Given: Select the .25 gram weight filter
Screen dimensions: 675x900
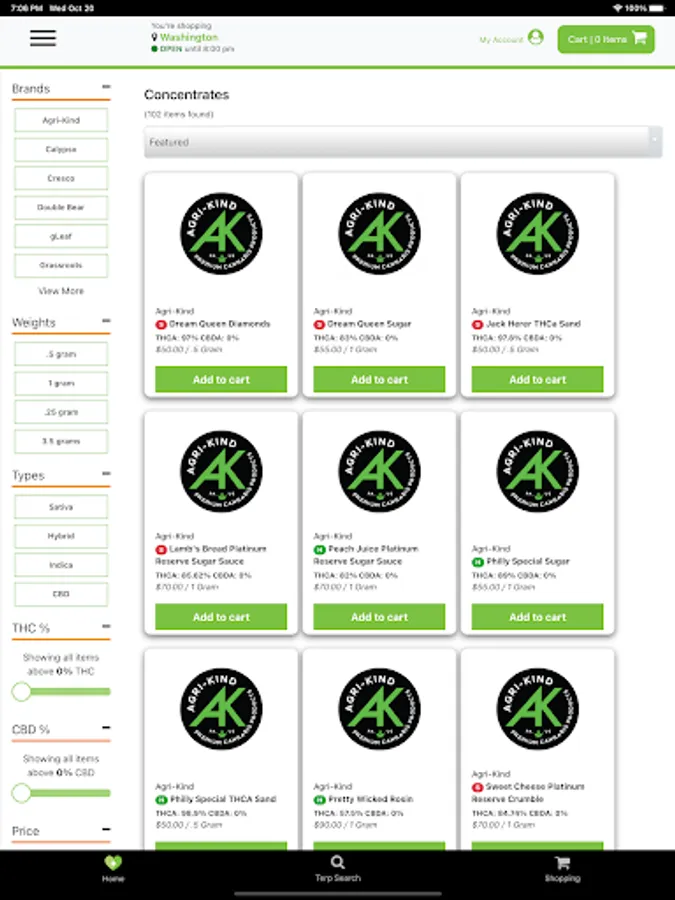Looking at the screenshot, I should 61,412.
